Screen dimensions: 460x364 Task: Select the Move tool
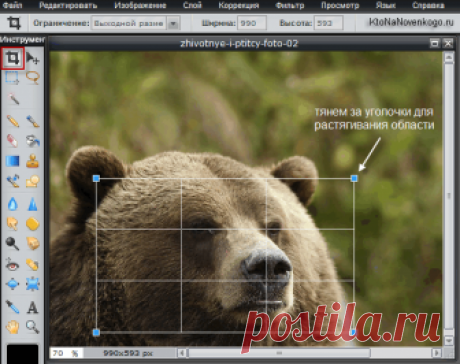coord(32,58)
